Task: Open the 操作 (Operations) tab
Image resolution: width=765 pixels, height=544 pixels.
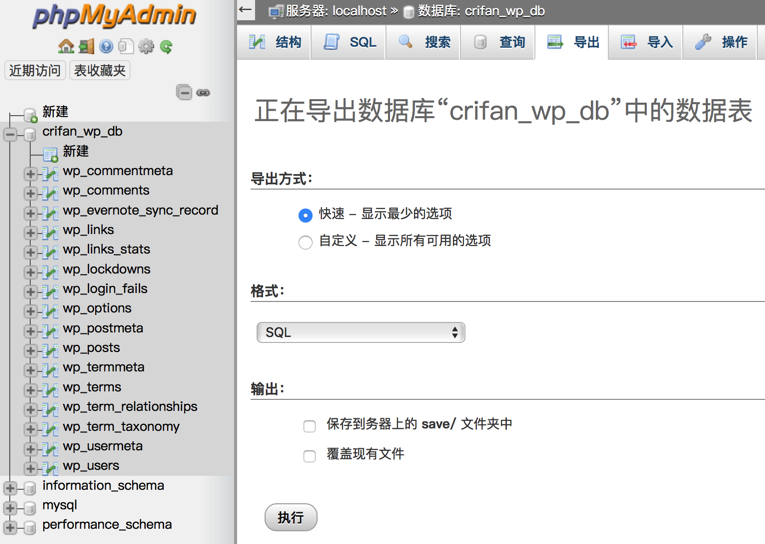Action: click(x=721, y=42)
